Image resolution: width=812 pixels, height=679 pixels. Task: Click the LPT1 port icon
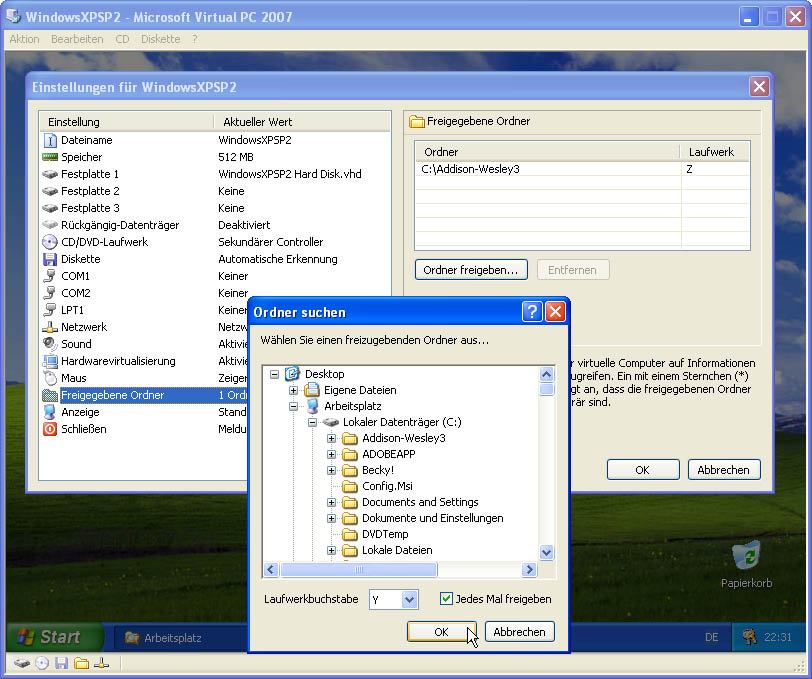tap(50, 310)
